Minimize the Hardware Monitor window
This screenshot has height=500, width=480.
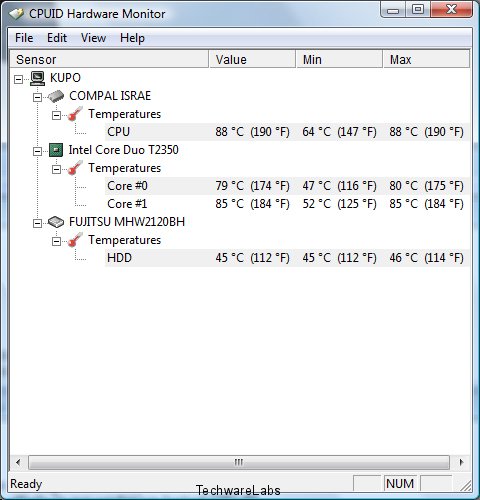(393, 10)
